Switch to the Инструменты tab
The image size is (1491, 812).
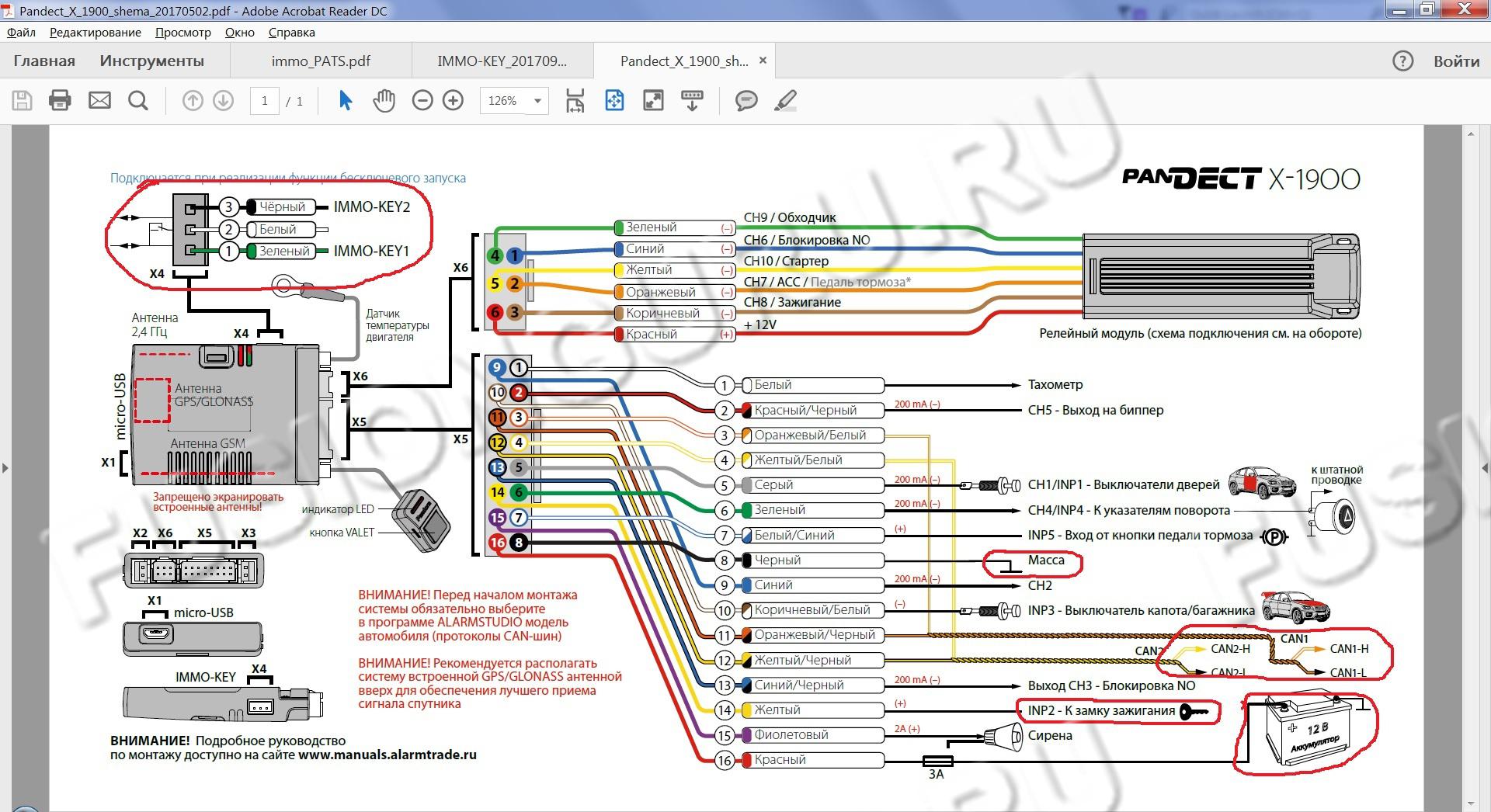click(x=152, y=61)
